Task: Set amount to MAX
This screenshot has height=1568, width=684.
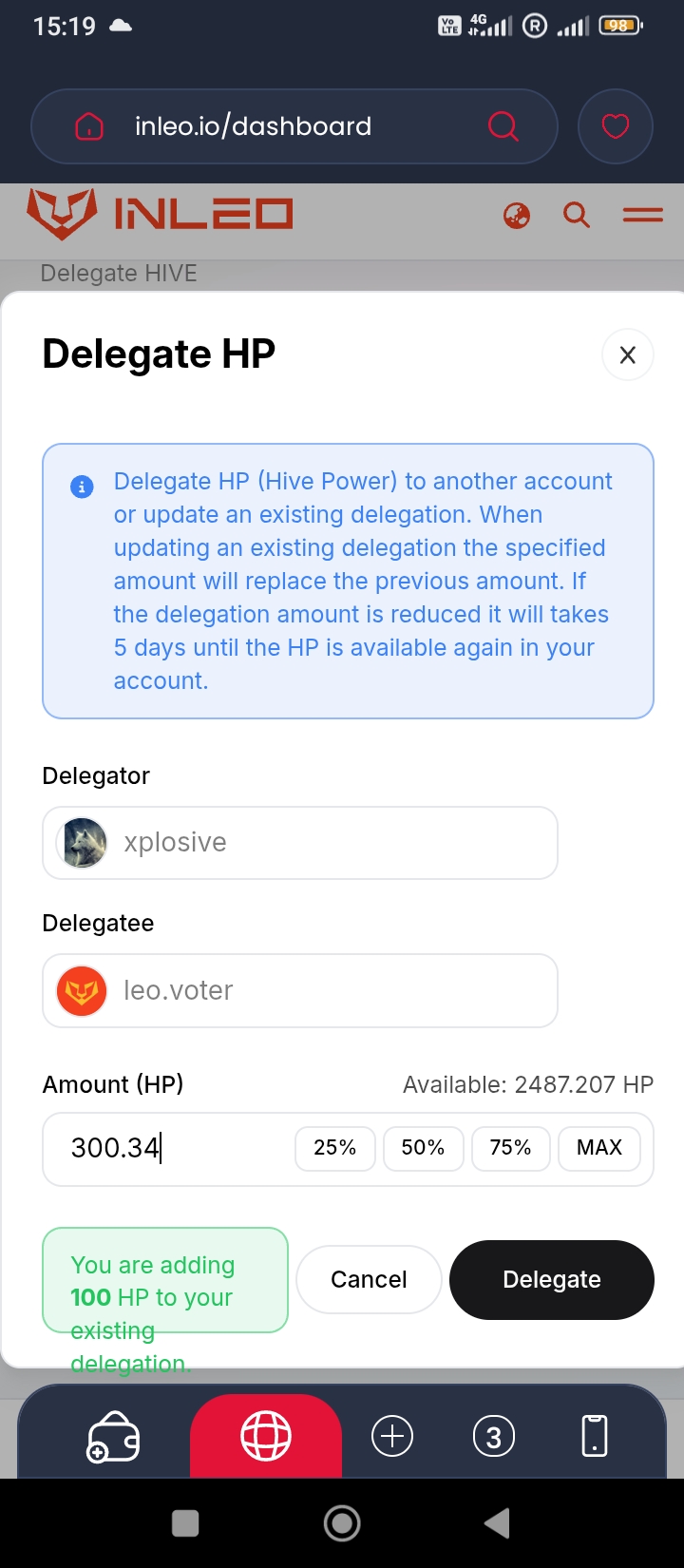Action: 599,1148
